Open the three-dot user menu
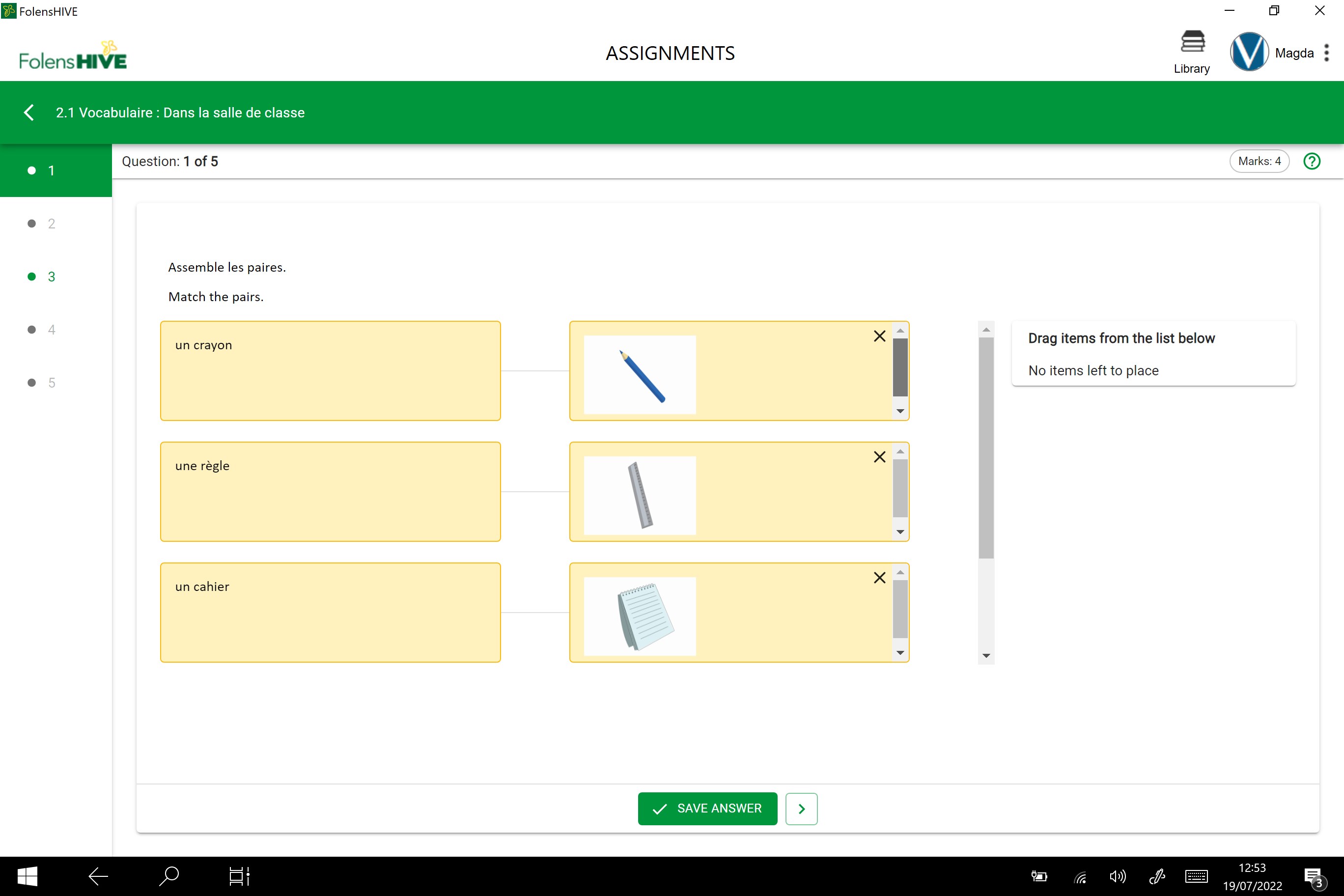 (x=1327, y=53)
